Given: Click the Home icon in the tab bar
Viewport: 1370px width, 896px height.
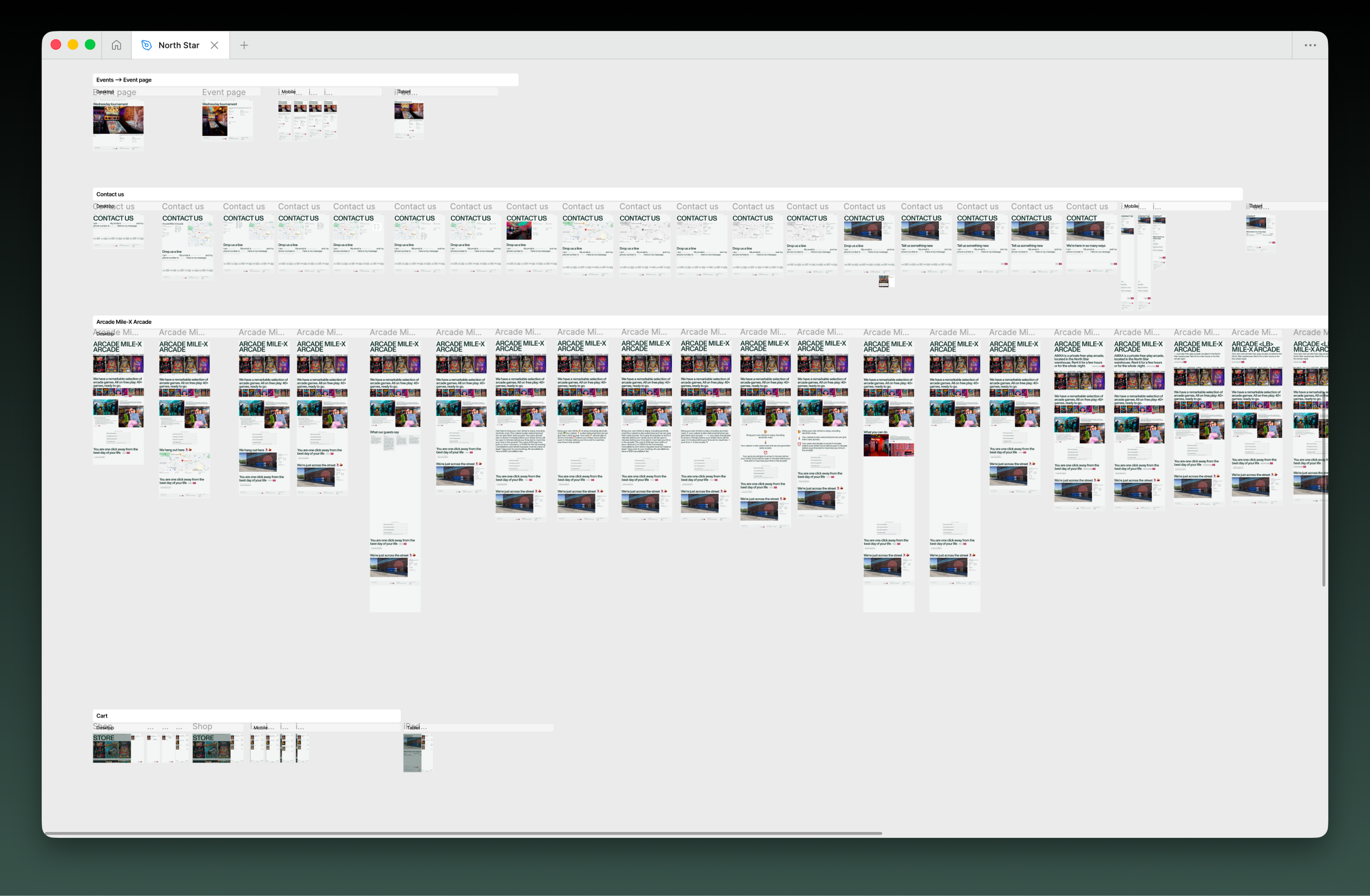Looking at the screenshot, I should (x=116, y=45).
